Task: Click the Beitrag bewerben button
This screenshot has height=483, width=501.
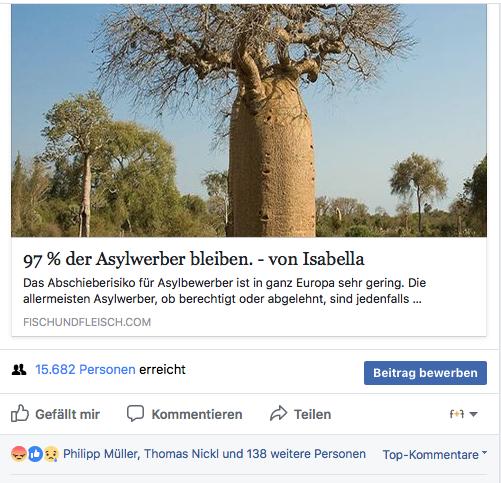Action: tap(425, 373)
